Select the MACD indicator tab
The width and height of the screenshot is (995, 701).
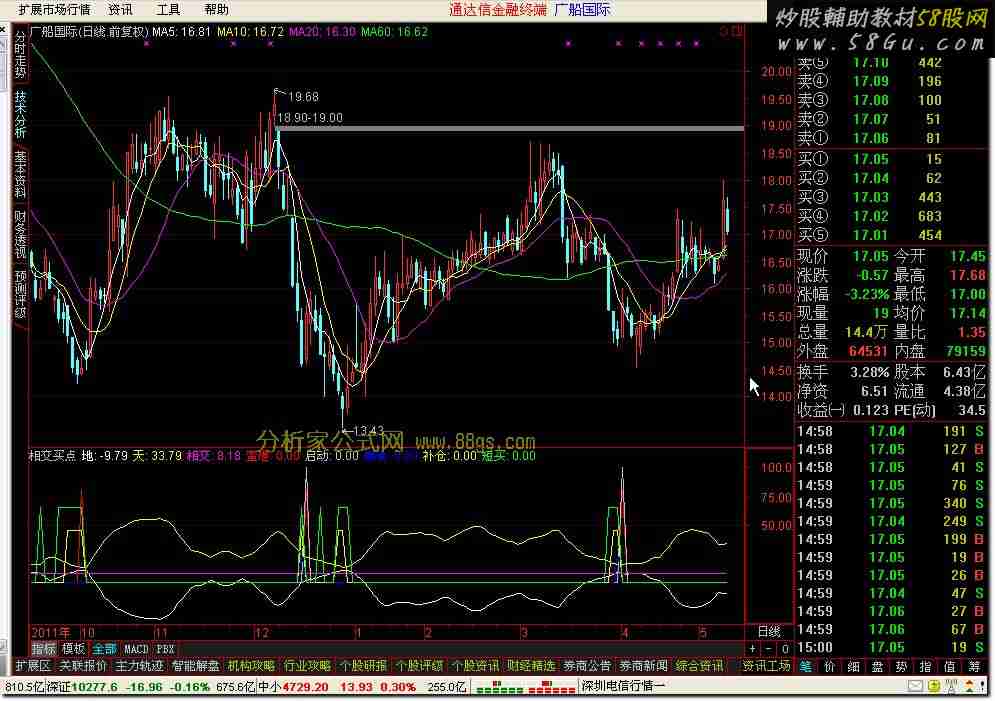pyautogui.click(x=136, y=649)
